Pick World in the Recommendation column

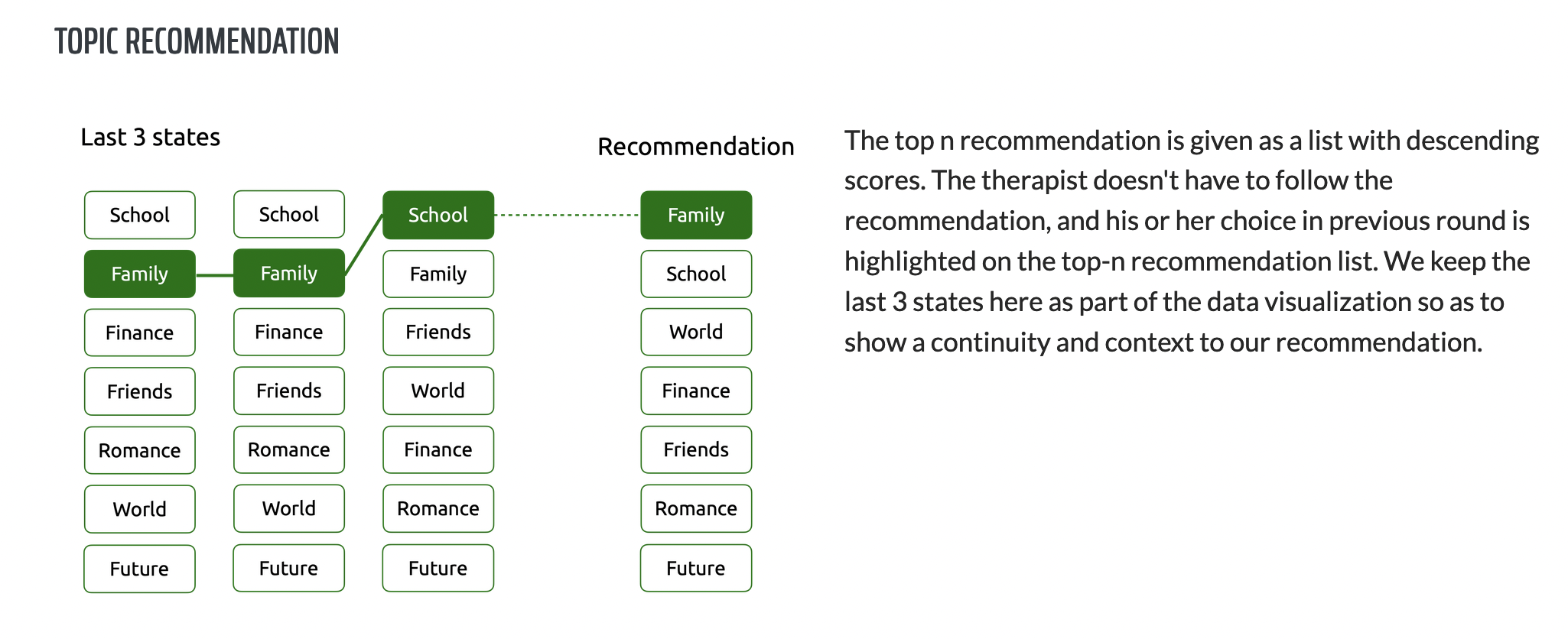pos(696,332)
